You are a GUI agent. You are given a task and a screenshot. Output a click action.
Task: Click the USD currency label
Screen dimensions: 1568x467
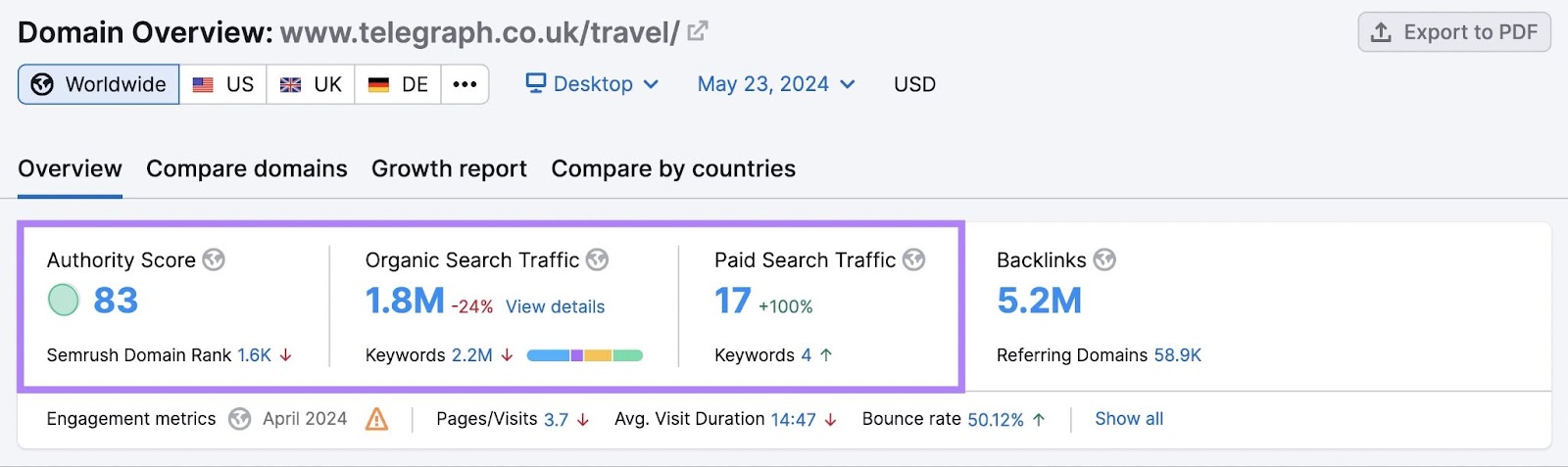[x=914, y=84]
